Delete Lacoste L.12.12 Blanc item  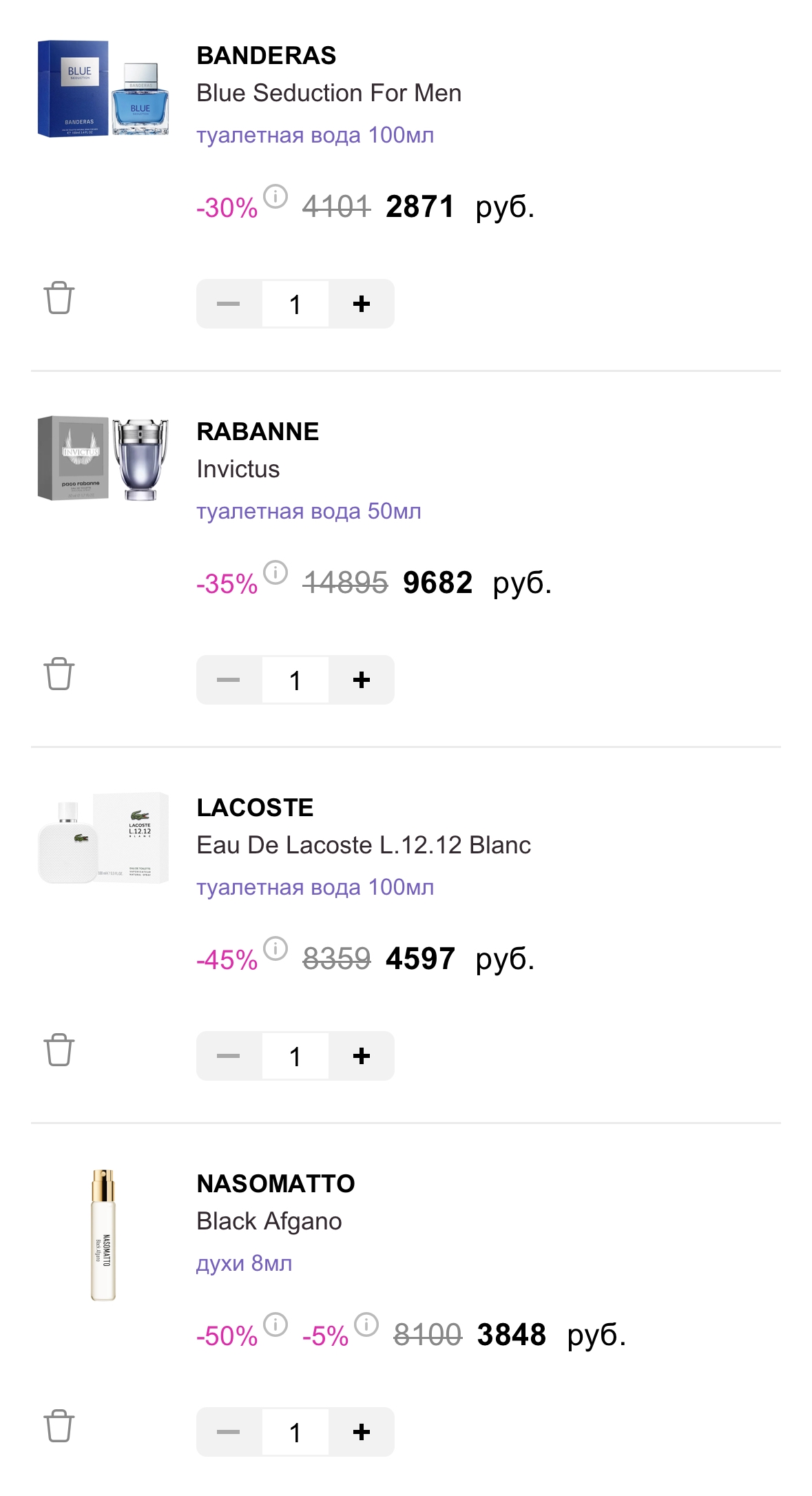59,1050
